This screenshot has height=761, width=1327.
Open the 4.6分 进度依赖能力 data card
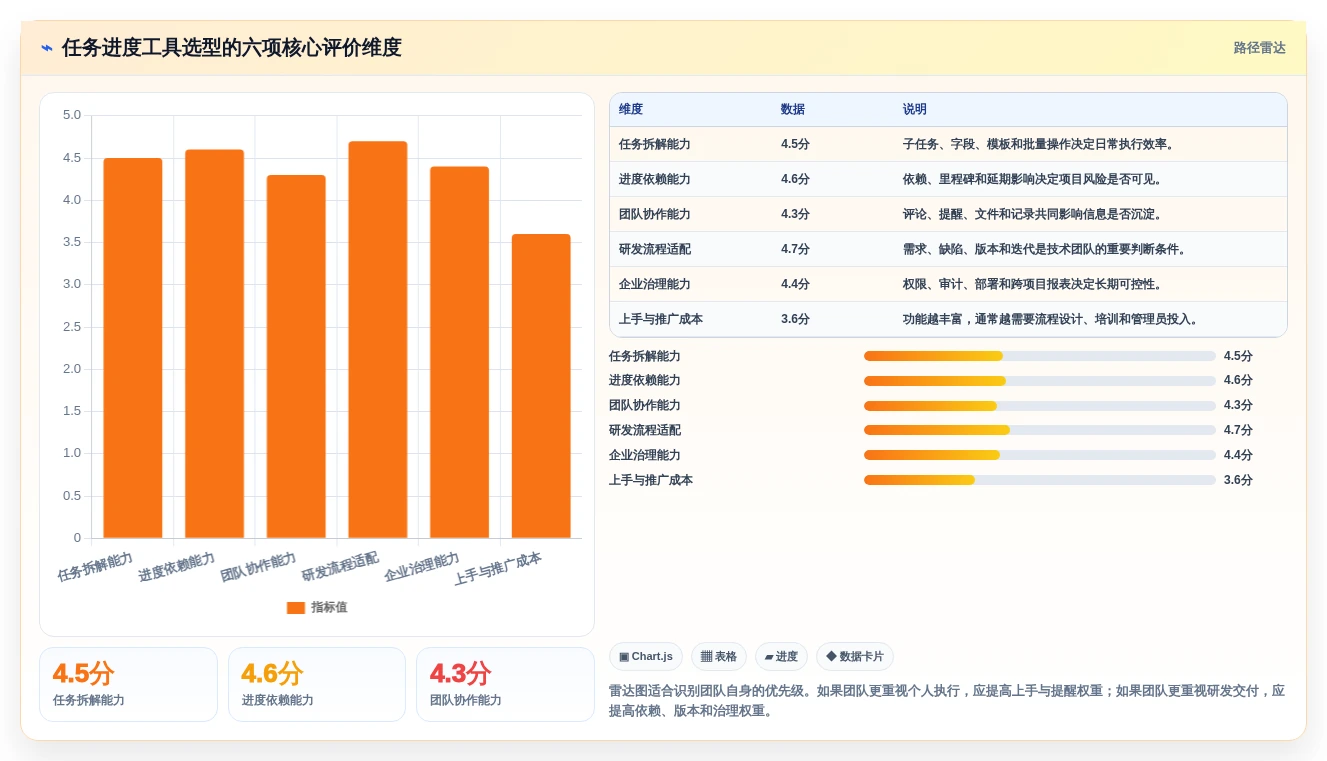pos(317,684)
